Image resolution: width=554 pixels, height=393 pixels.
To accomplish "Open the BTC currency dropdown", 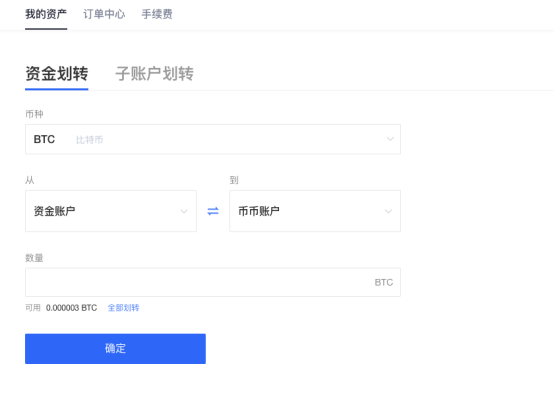I will pos(213,139).
